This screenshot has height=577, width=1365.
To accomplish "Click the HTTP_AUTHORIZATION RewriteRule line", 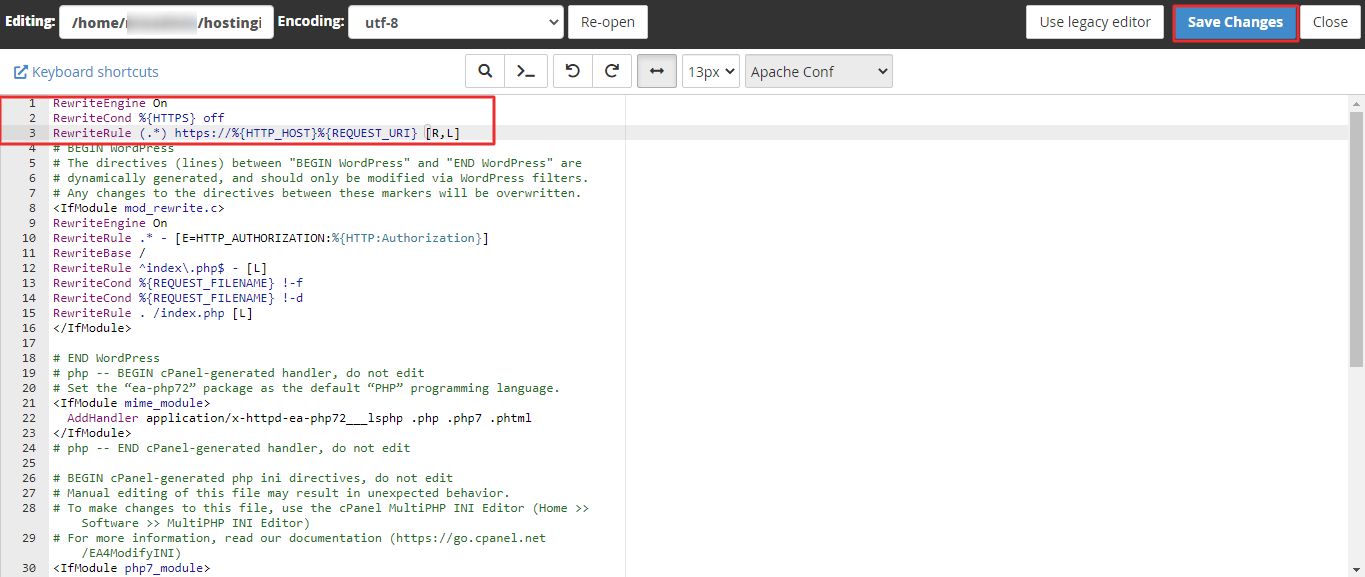I will point(271,238).
